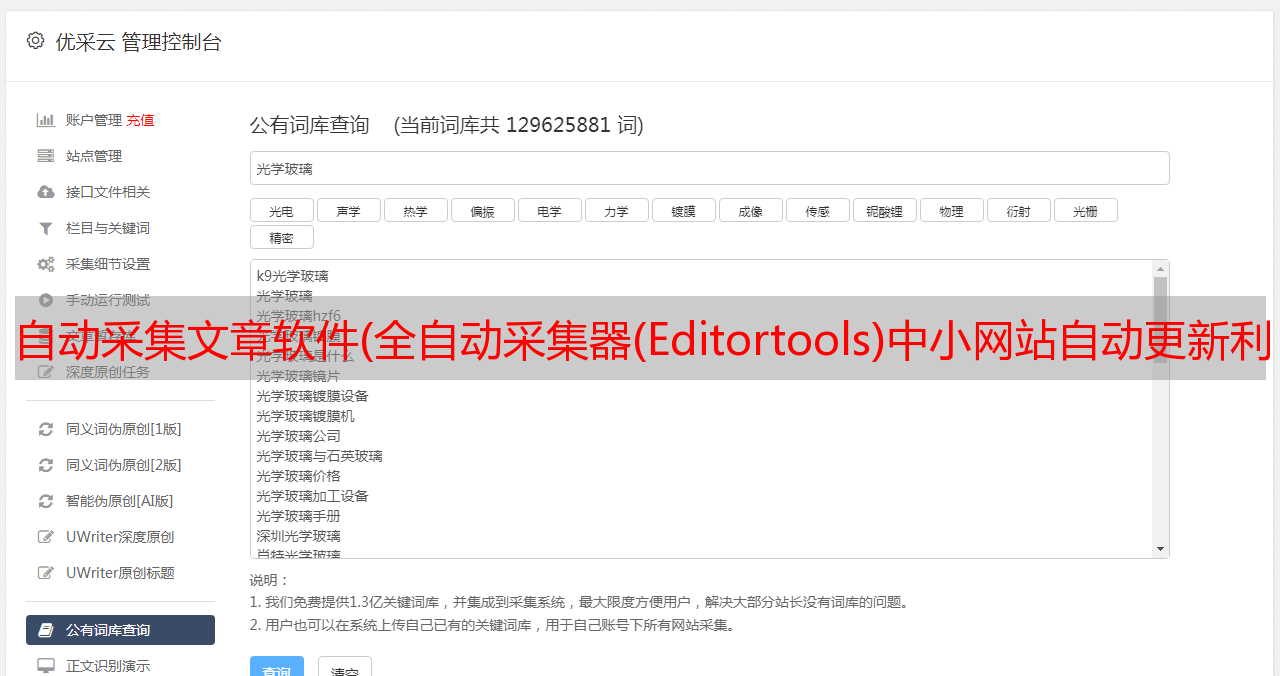Select the 铌酸锂 tag button
Image resolution: width=1280 pixels, height=676 pixels.
coord(884,211)
